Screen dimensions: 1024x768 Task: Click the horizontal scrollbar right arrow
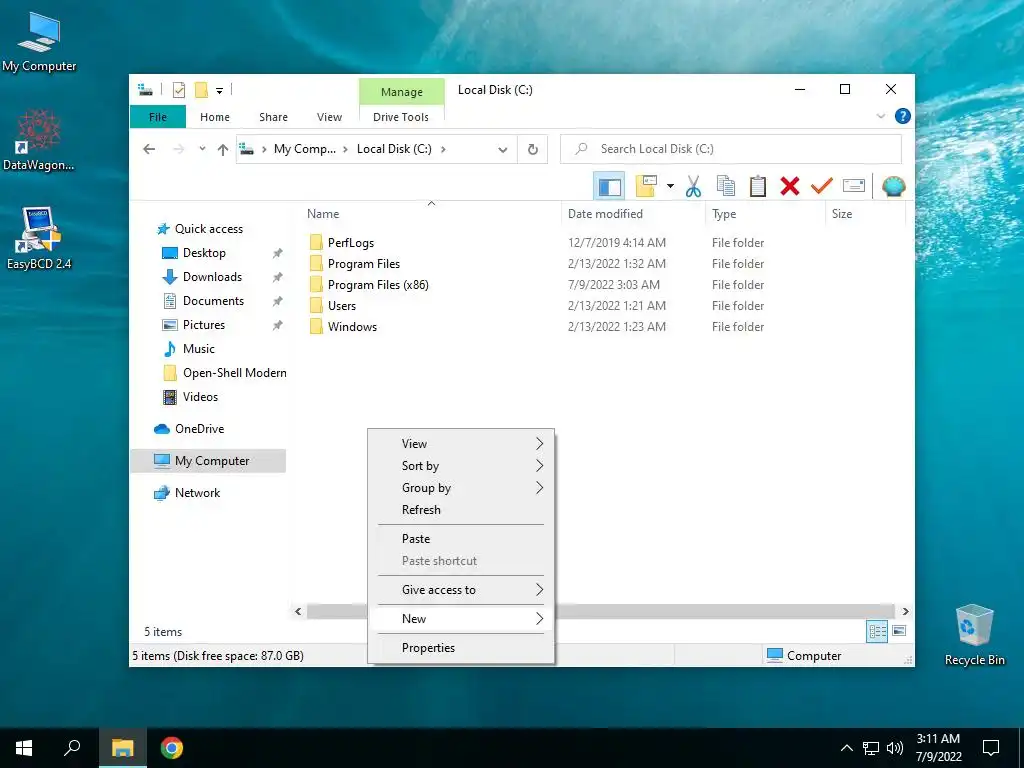[x=905, y=612]
